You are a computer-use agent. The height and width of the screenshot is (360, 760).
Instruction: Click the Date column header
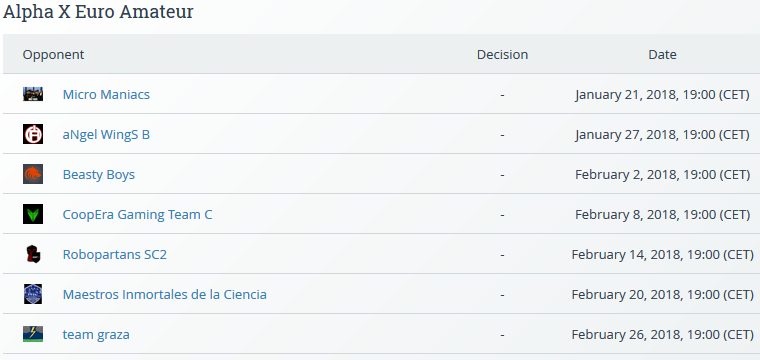tap(662, 55)
